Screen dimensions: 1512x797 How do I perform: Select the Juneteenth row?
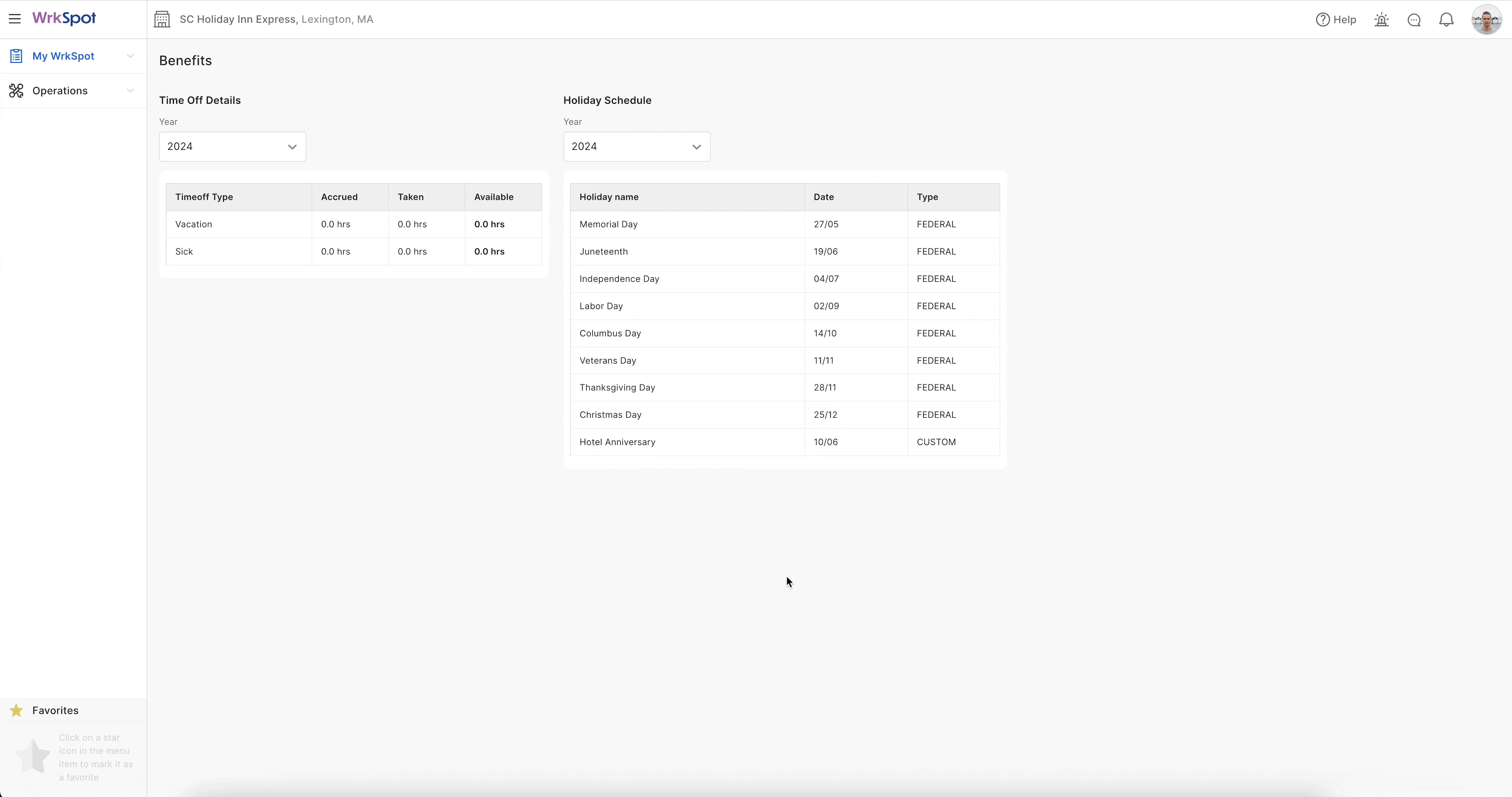(x=785, y=252)
